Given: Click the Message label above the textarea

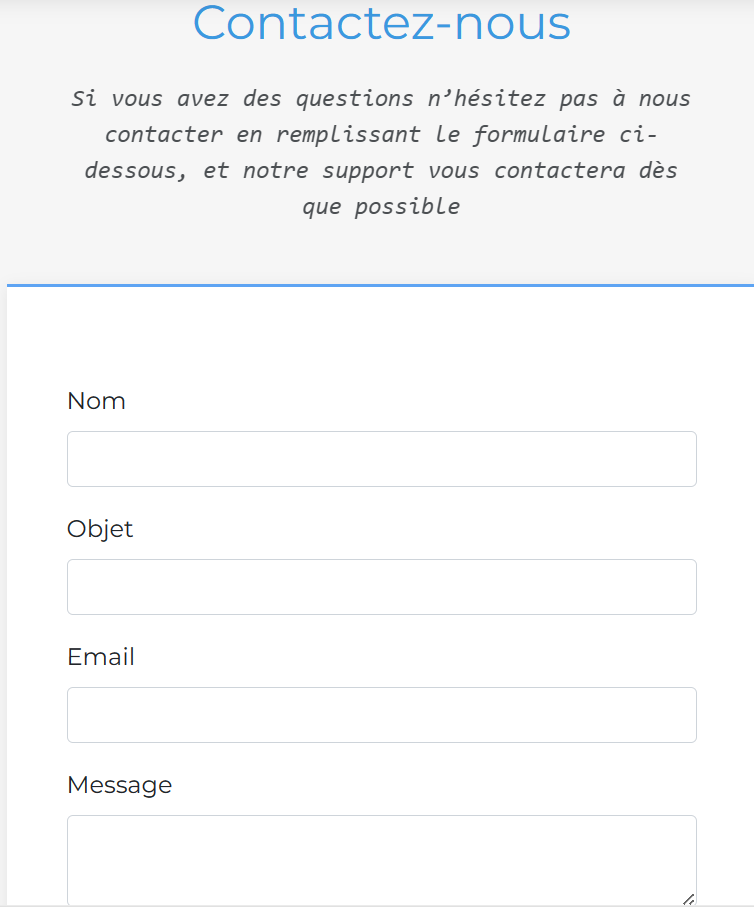Looking at the screenshot, I should (x=119, y=785).
